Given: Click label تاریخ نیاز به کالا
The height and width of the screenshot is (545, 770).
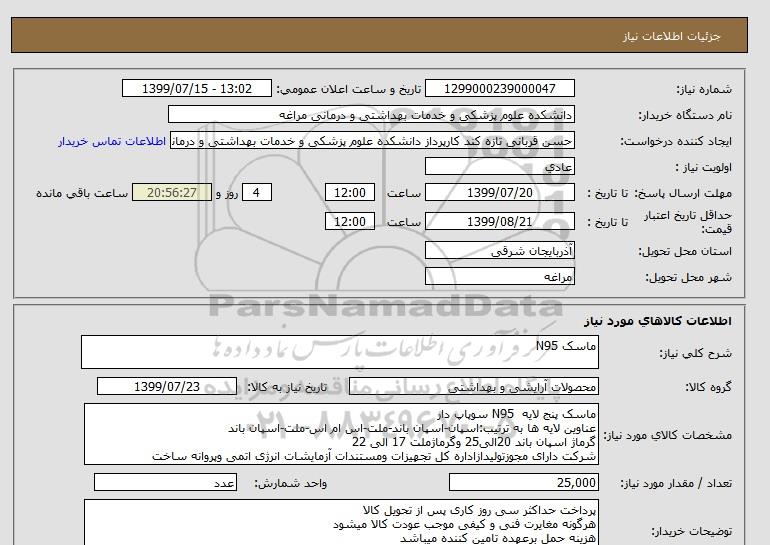Looking at the screenshot, I should tap(287, 387).
